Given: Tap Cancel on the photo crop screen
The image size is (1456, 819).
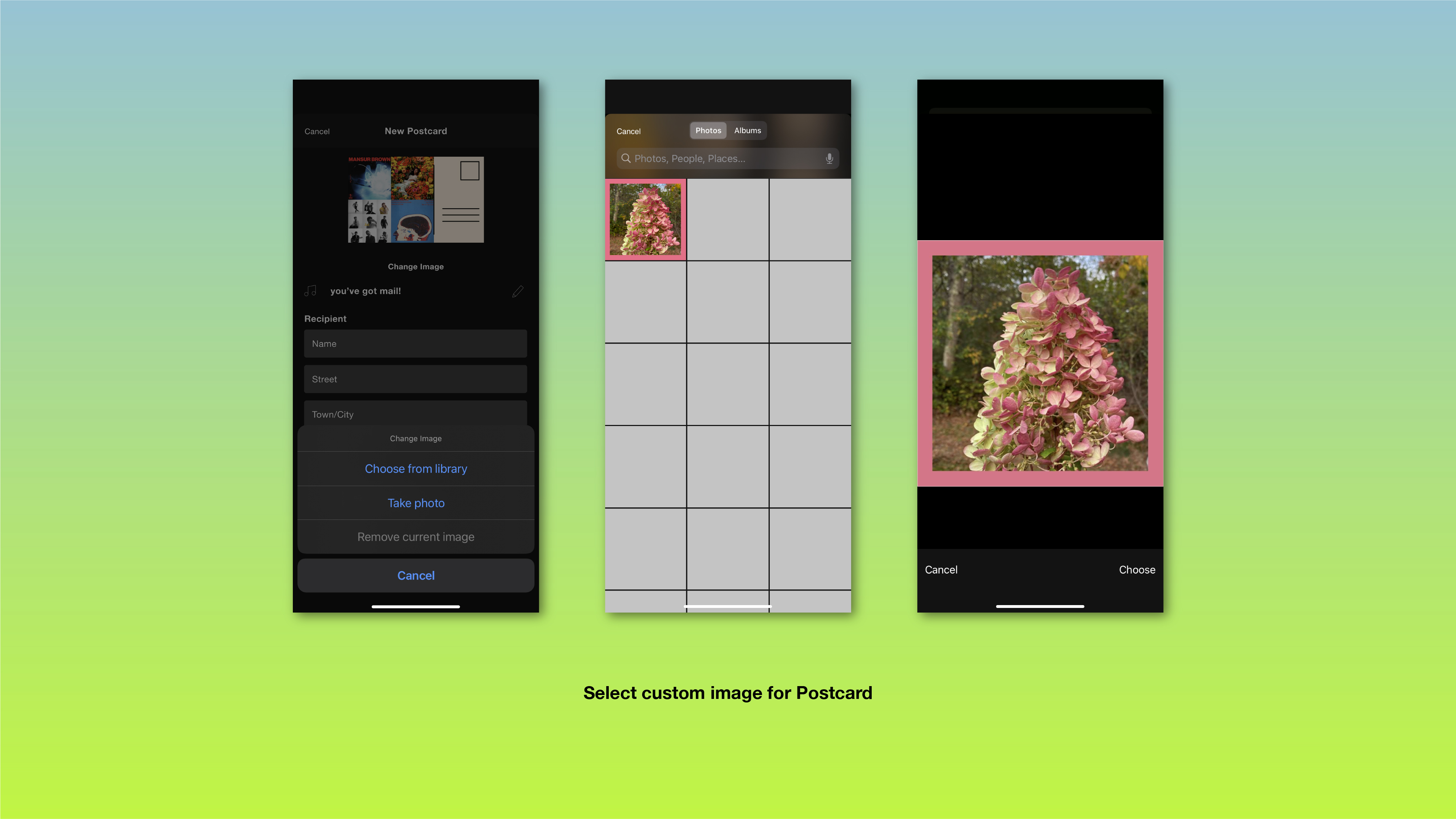Looking at the screenshot, I should coord(941,570).
